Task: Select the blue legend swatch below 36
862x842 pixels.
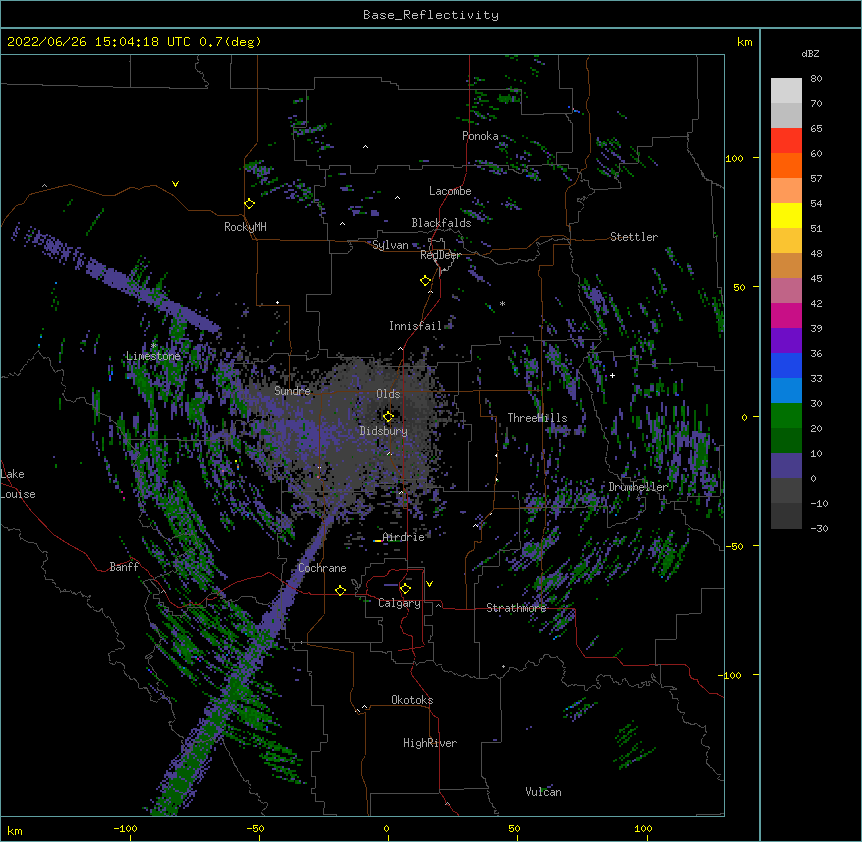Action: tap(786, 365)
